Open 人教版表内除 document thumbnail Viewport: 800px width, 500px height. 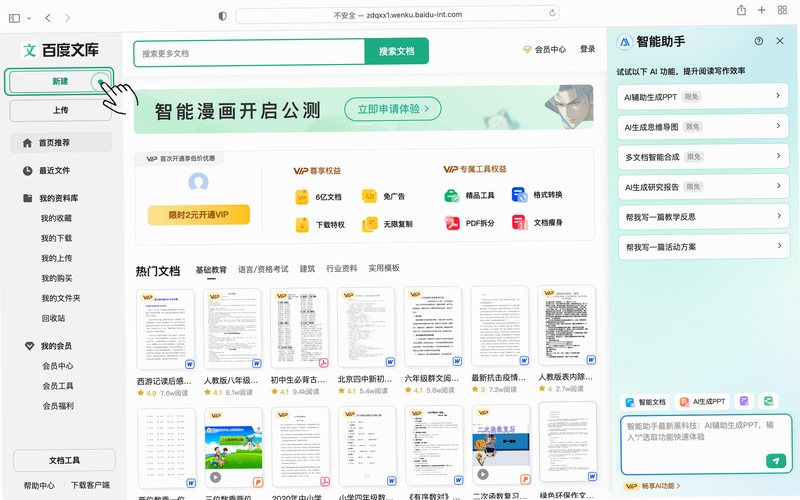pyautogui.click(x=567, y=326)
